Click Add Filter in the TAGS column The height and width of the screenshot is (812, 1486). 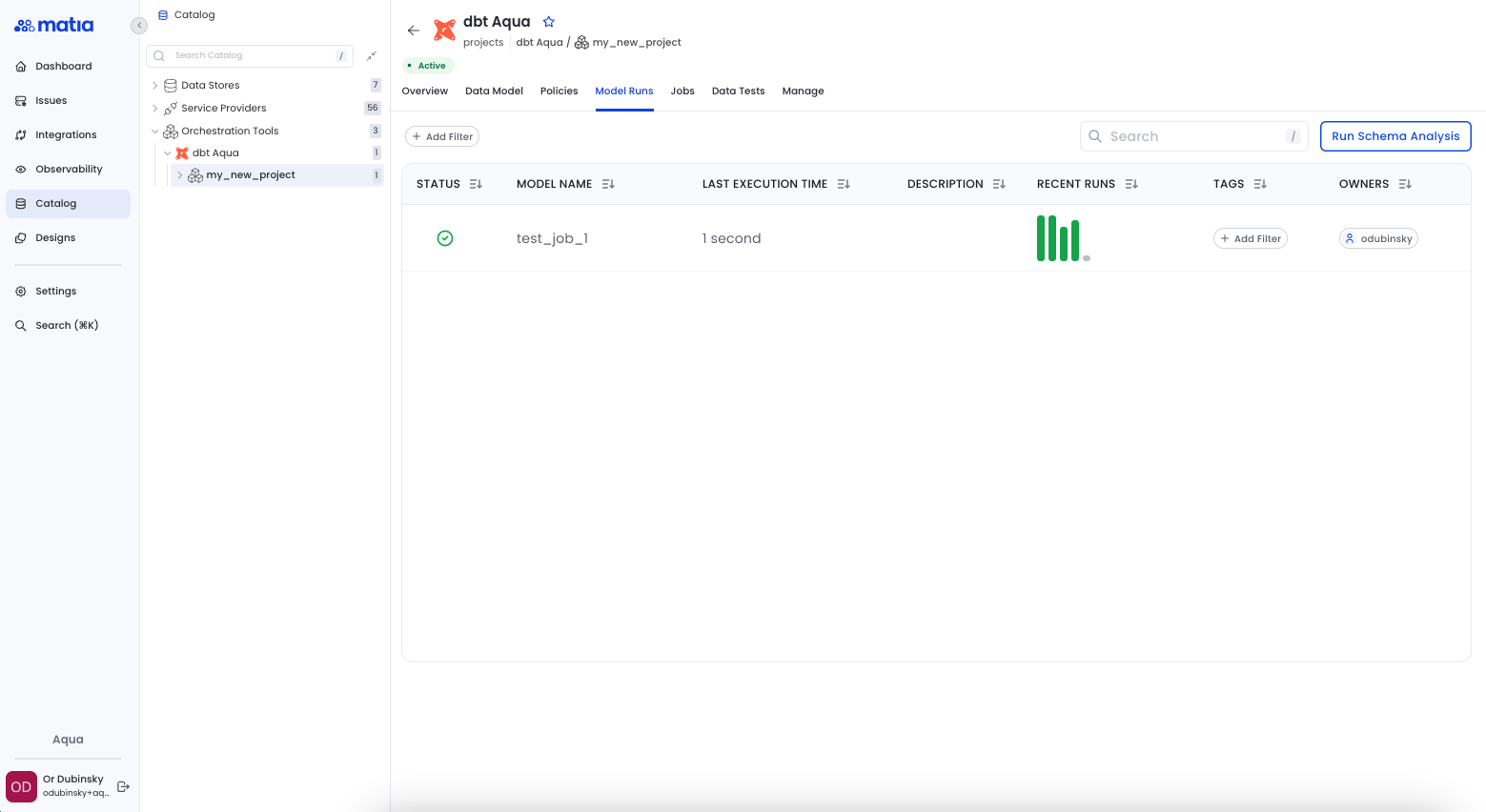(1251, 238)
